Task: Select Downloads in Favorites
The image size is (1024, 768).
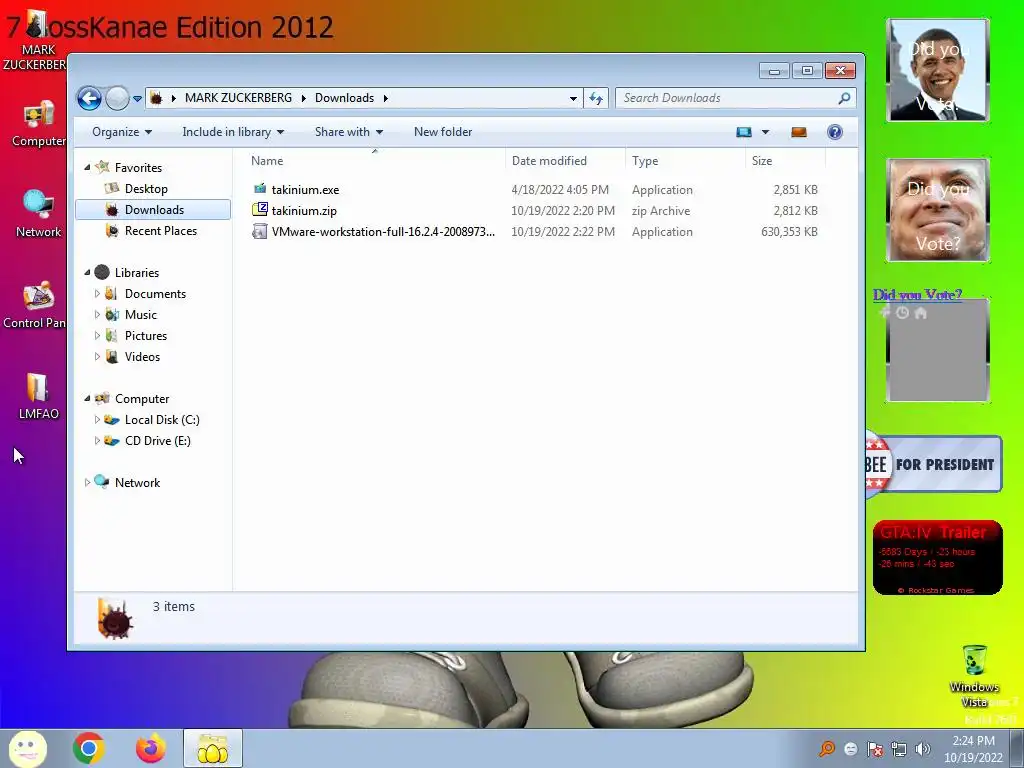Action: (154, 210)
